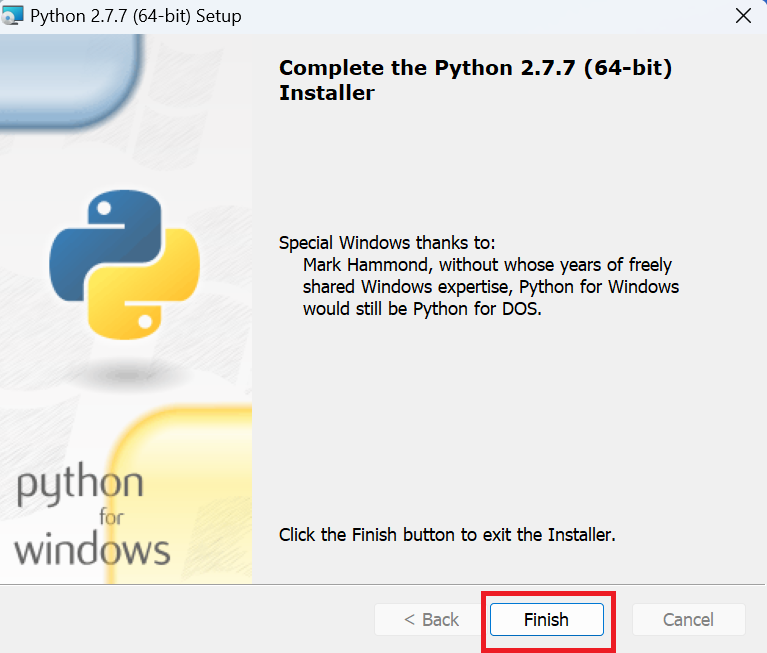The height and width of the screenshot is (653, 767).
Task: Close the Python 2.7.7 Setup window
Action: (743, 16)
